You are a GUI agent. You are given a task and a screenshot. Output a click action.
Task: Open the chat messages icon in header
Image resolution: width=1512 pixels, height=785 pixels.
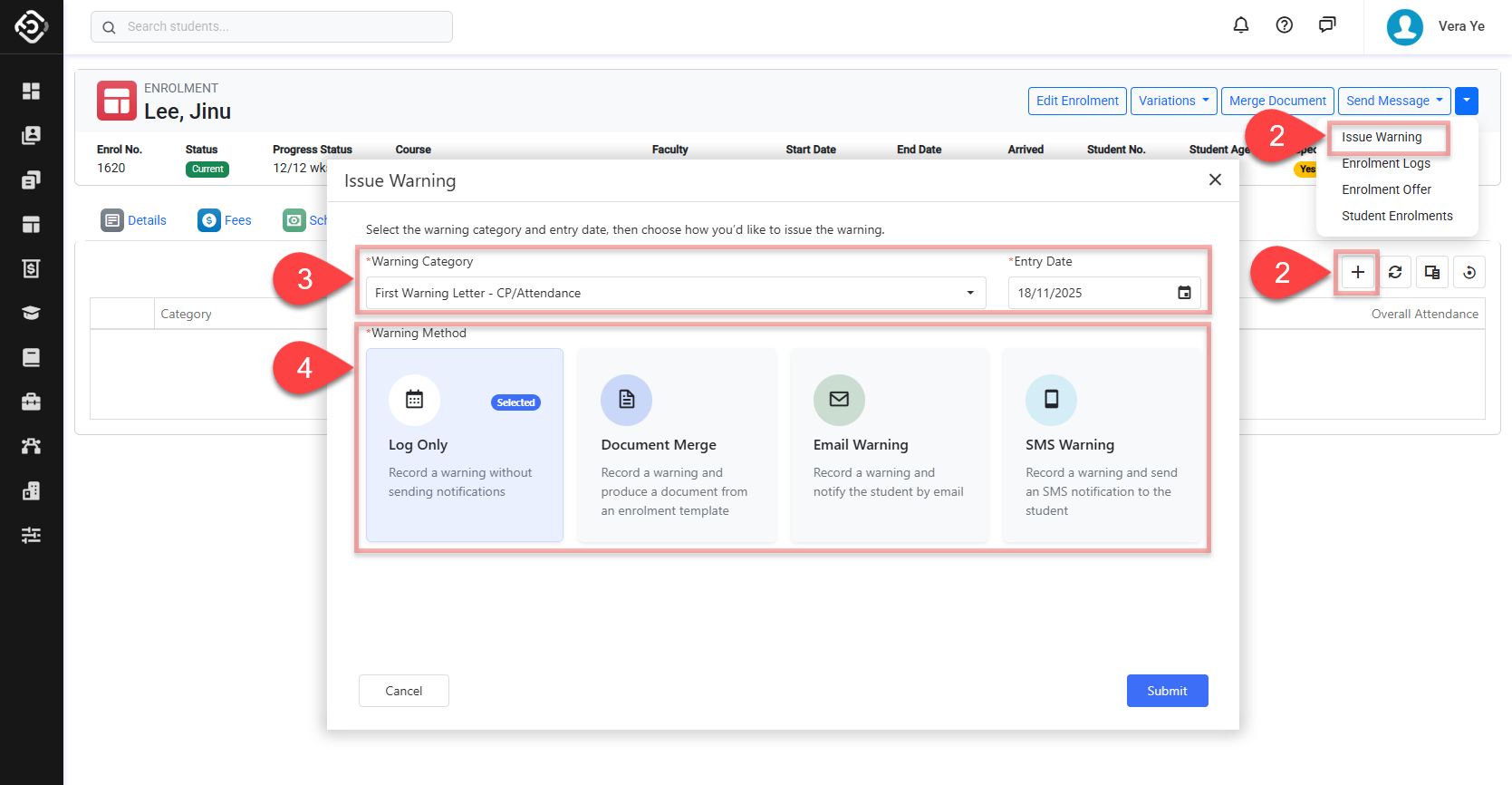point(1326,25)
